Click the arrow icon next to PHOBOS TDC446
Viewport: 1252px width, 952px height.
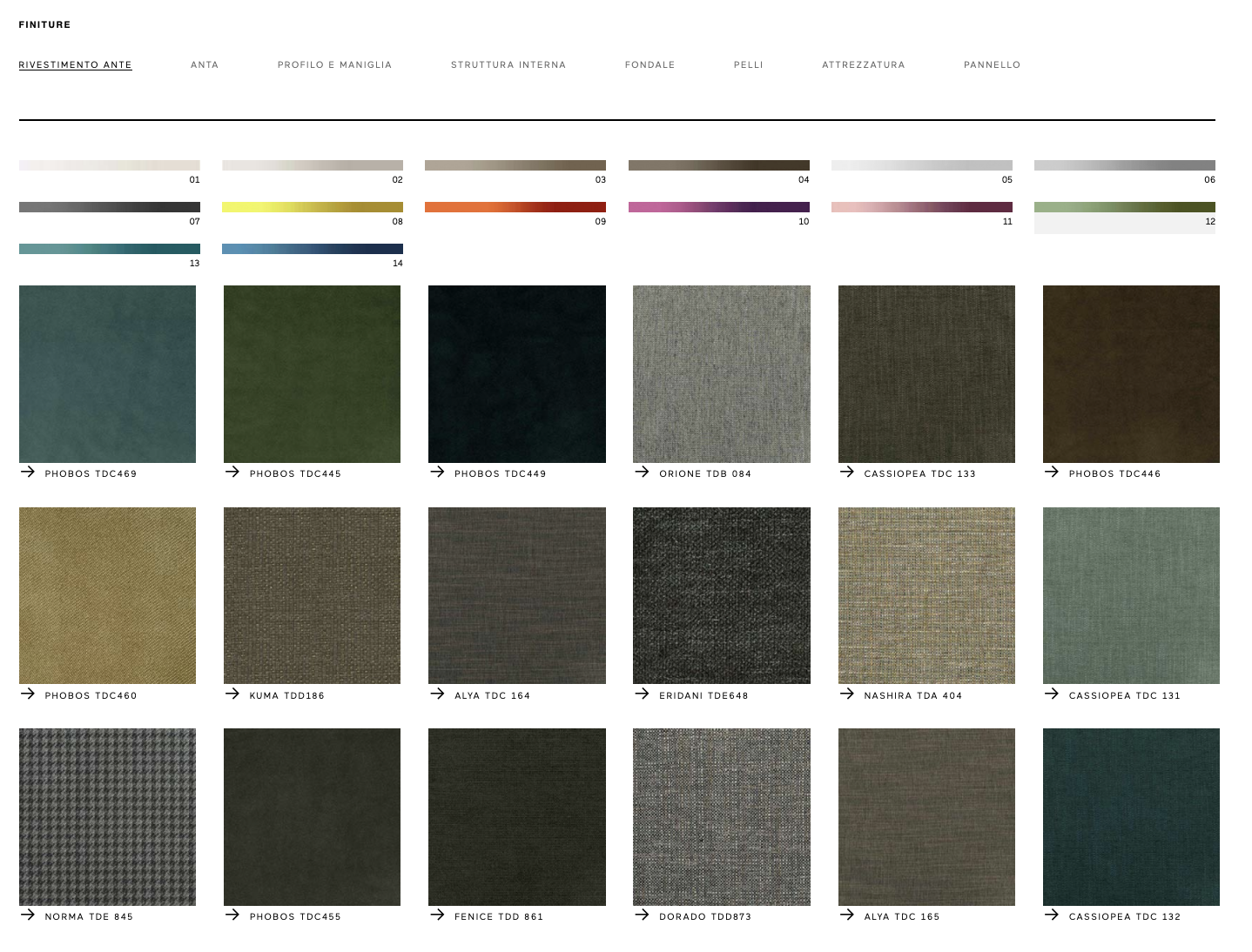pos(1052,472)
